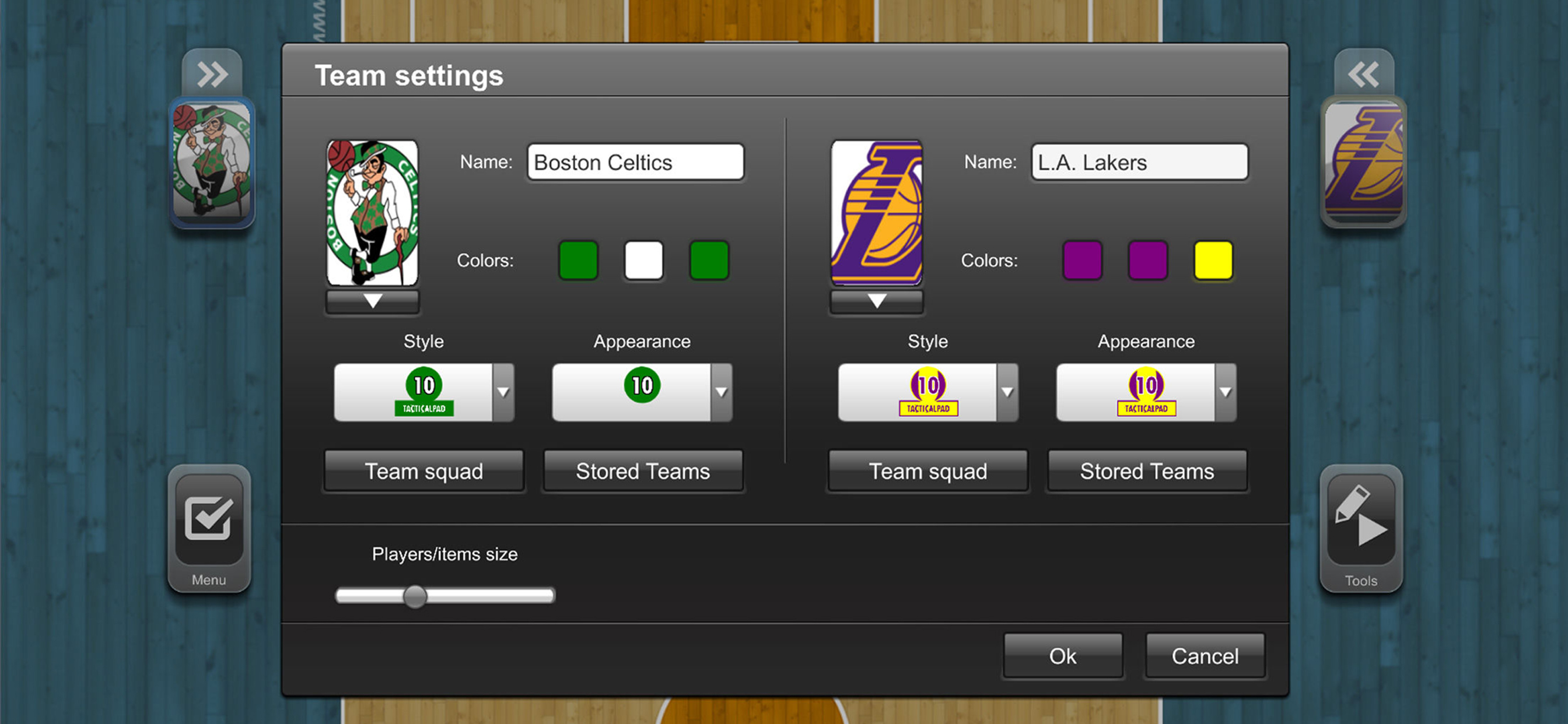Open the Lakers Appearance dropdown
This screenshot has height=724, width=1568.
pyautogui.click(x=1146, y=392)
